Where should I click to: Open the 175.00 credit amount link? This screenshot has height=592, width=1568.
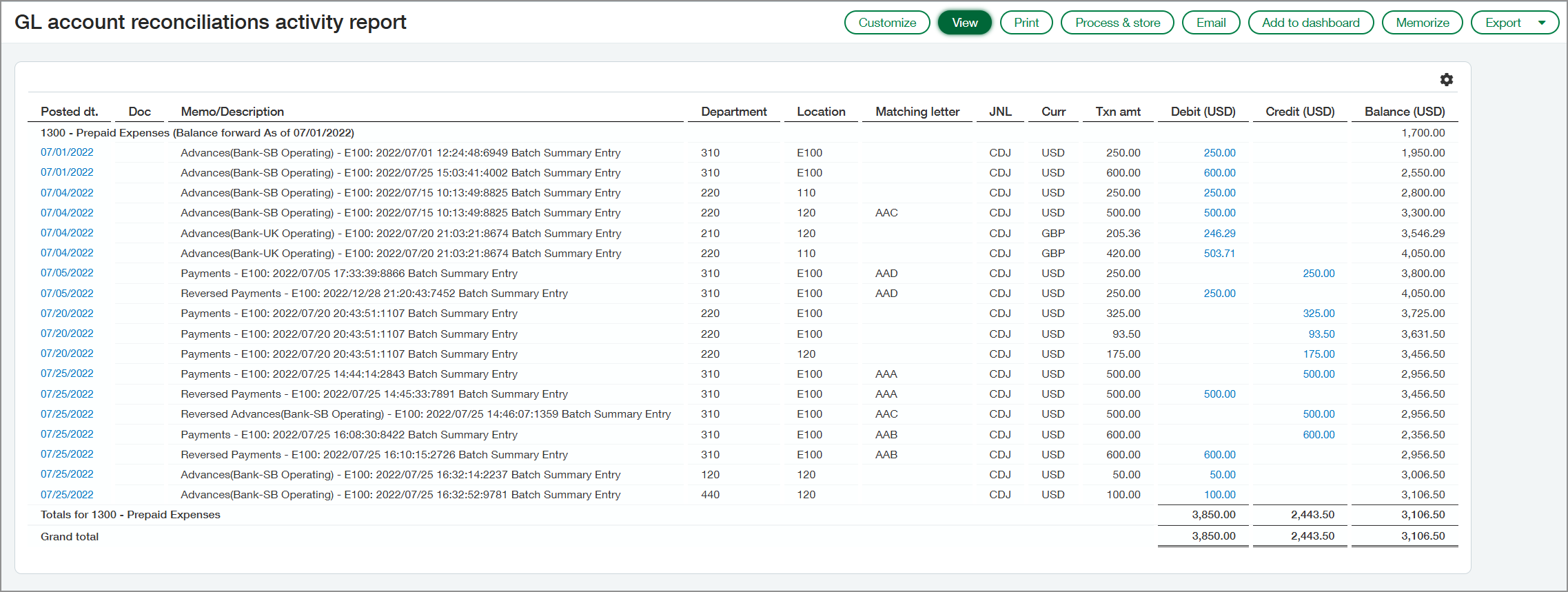coord(1318,354)
